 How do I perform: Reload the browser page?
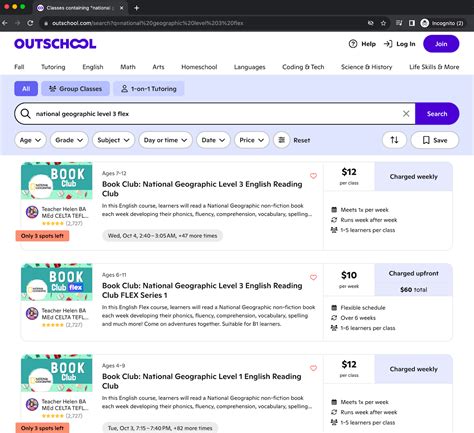[30, 23]
